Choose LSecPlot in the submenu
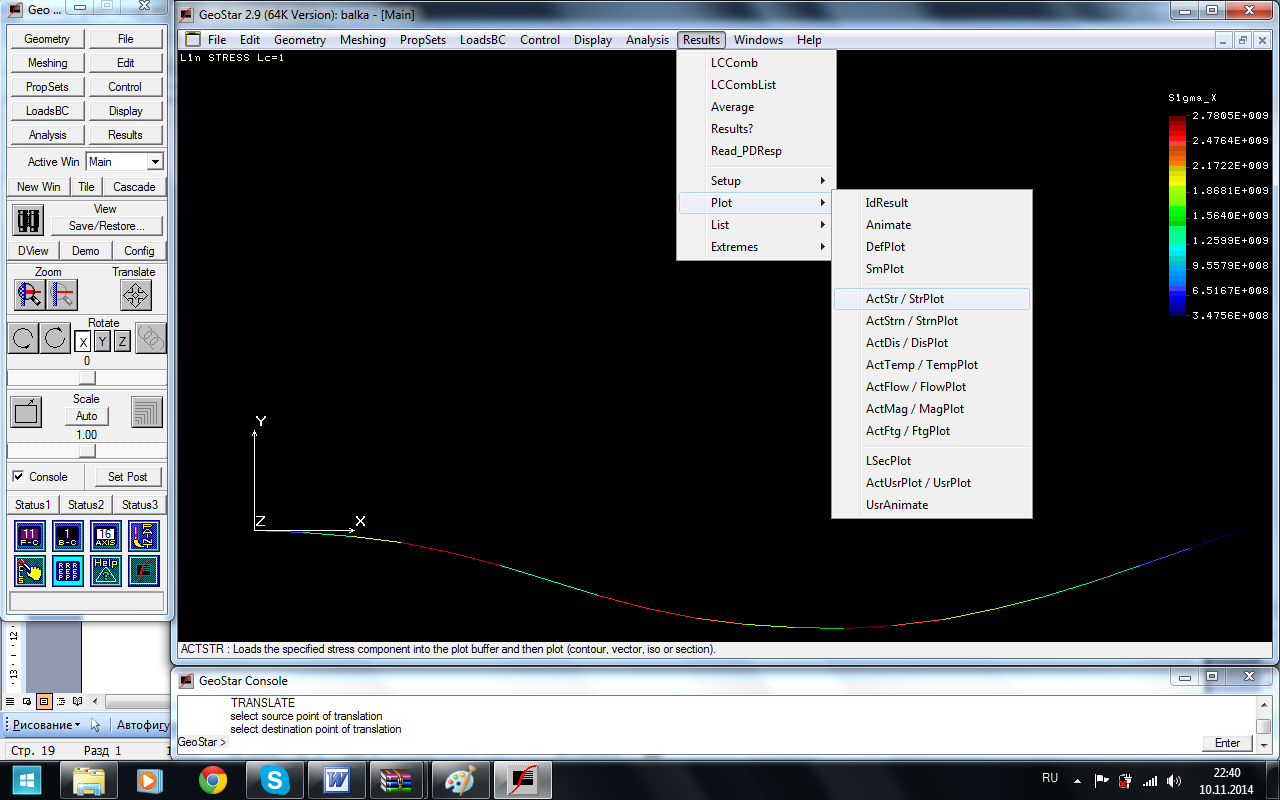The height and width of the screenshot is (800, 1280). click(x=932, y=461)
